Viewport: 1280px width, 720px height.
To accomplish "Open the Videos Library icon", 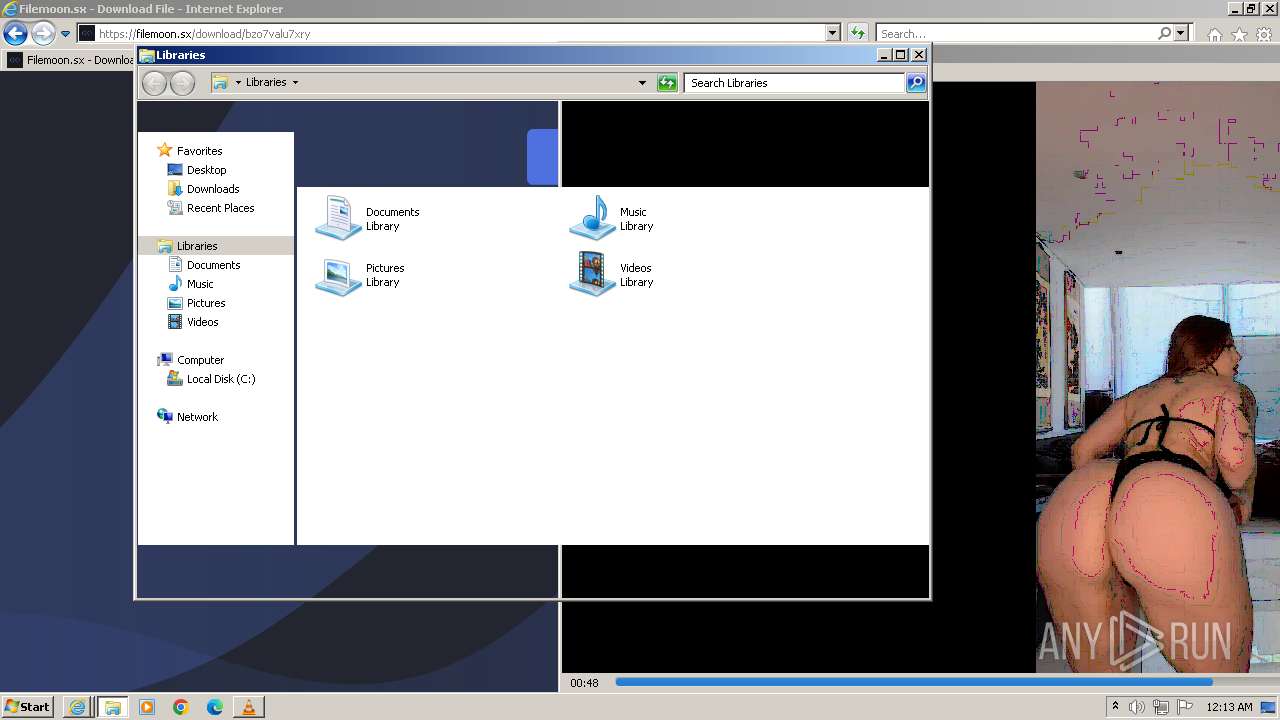I will (x=611, y=275).
